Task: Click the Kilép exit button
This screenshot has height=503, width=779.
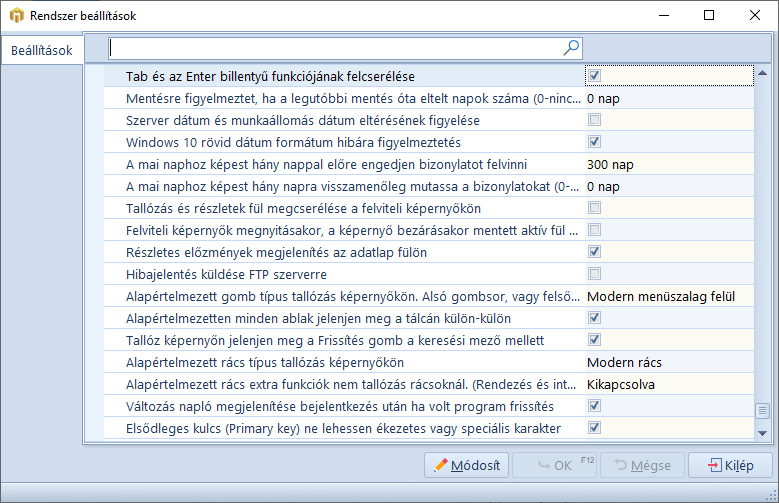Action: tap(731, 465)
